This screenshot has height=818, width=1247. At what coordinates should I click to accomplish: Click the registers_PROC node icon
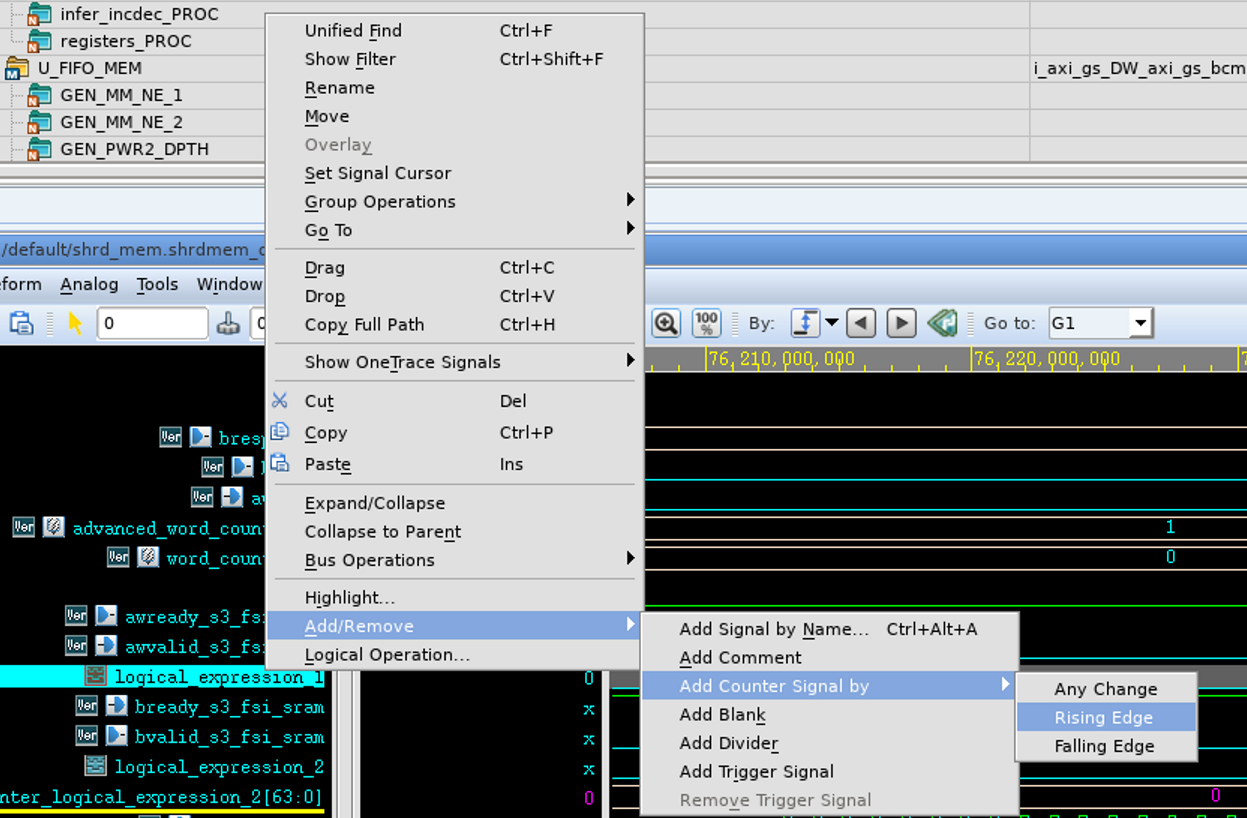pos(39,41)
